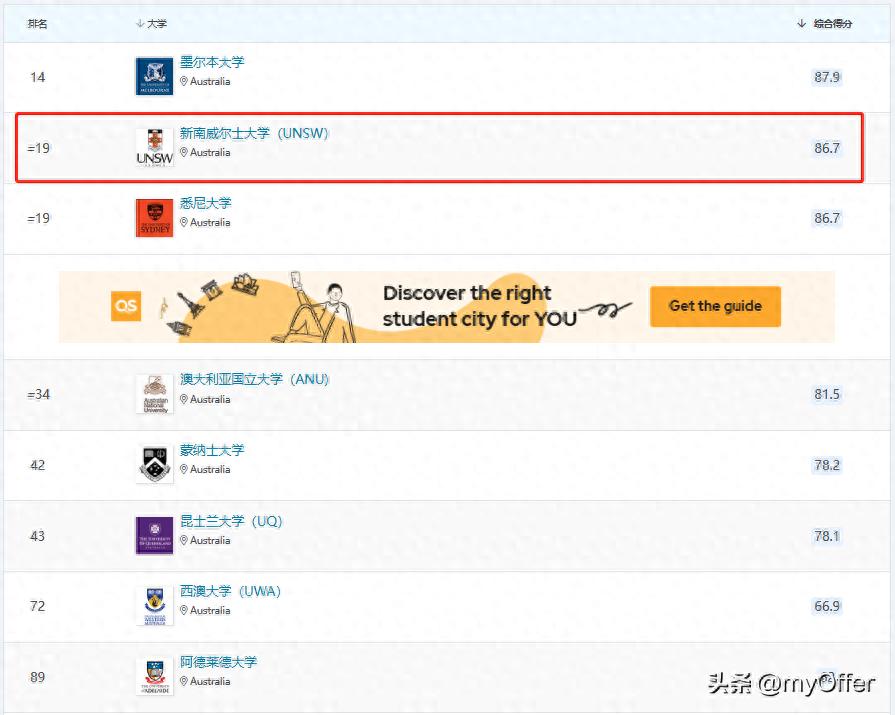Open the 阿德莱德大学 link
This screenshot has height=715, width=895.
[218, 662]
